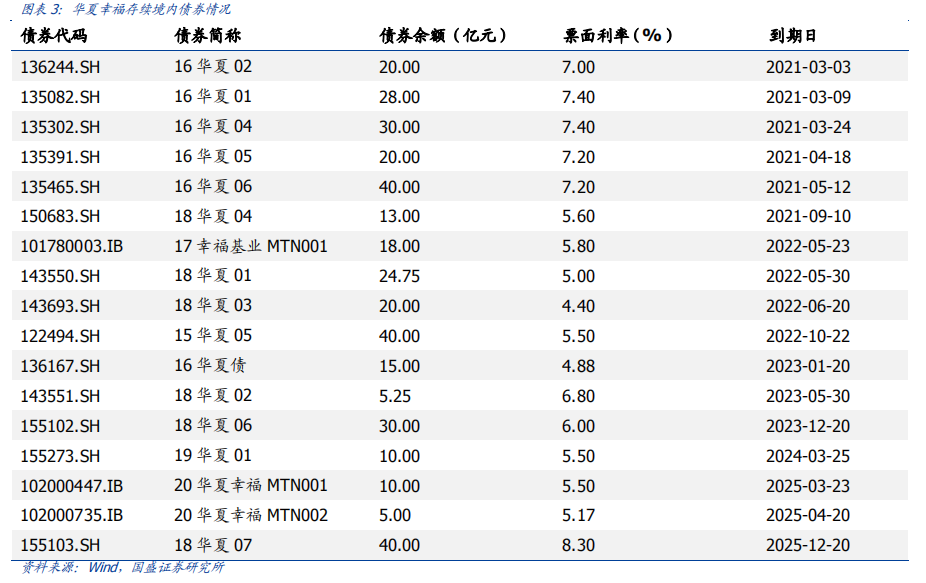Screen dimensions: 926x583
Task: Click bond name 16 华夏债
Action: coord(210,366)
